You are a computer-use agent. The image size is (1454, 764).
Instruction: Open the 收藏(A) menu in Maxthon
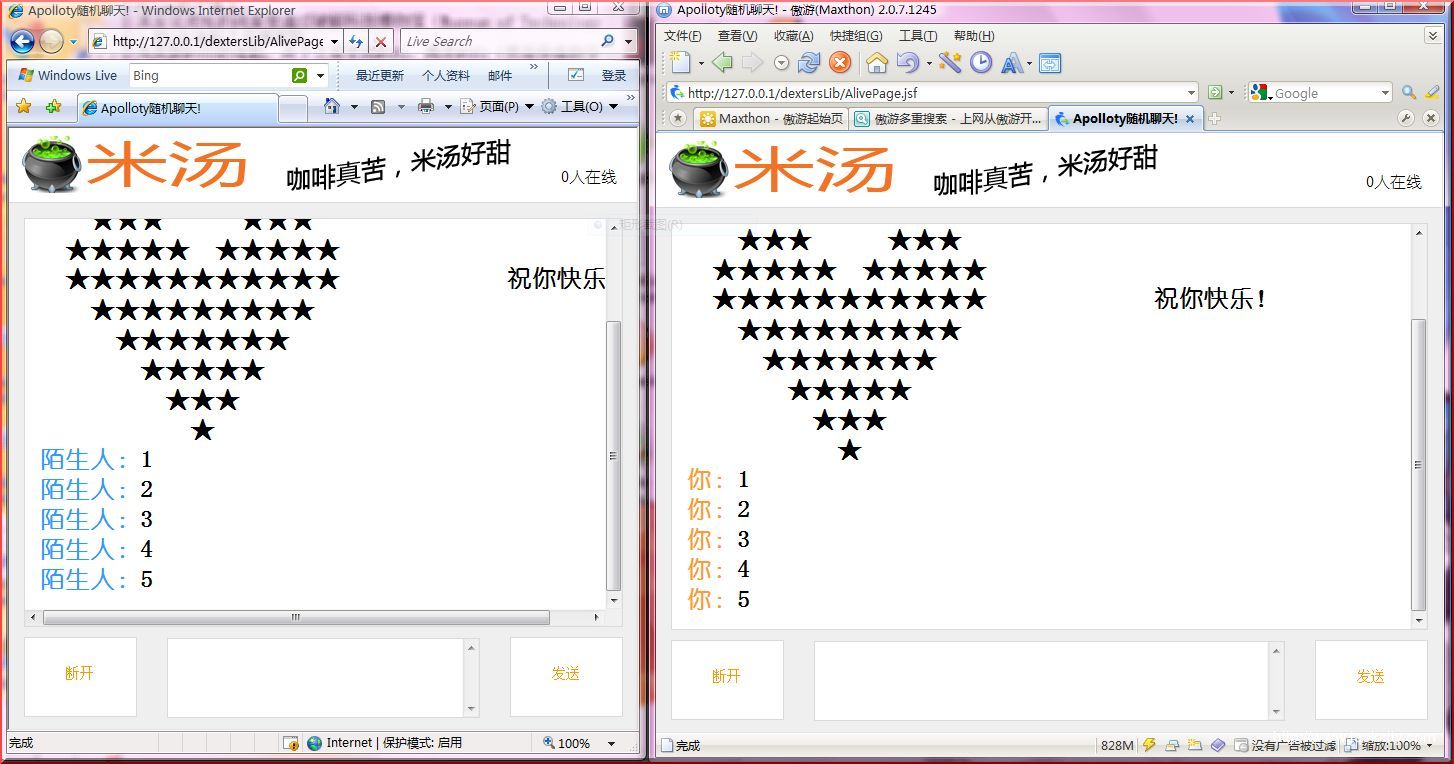793,36
